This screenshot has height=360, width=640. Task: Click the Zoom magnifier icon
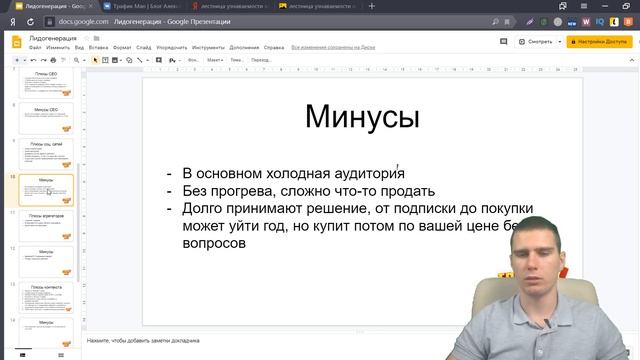pyautogui.click(x=76, y=60)
